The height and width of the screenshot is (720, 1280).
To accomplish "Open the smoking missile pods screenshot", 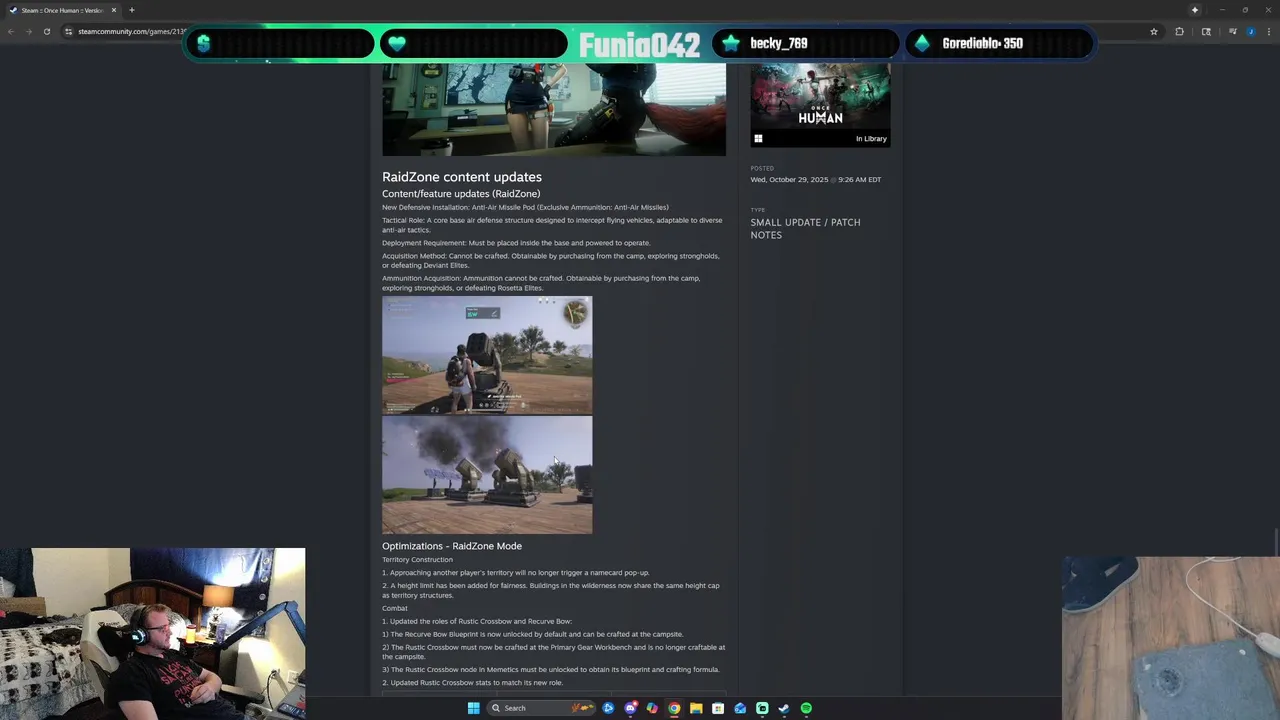I will point(487,475).
